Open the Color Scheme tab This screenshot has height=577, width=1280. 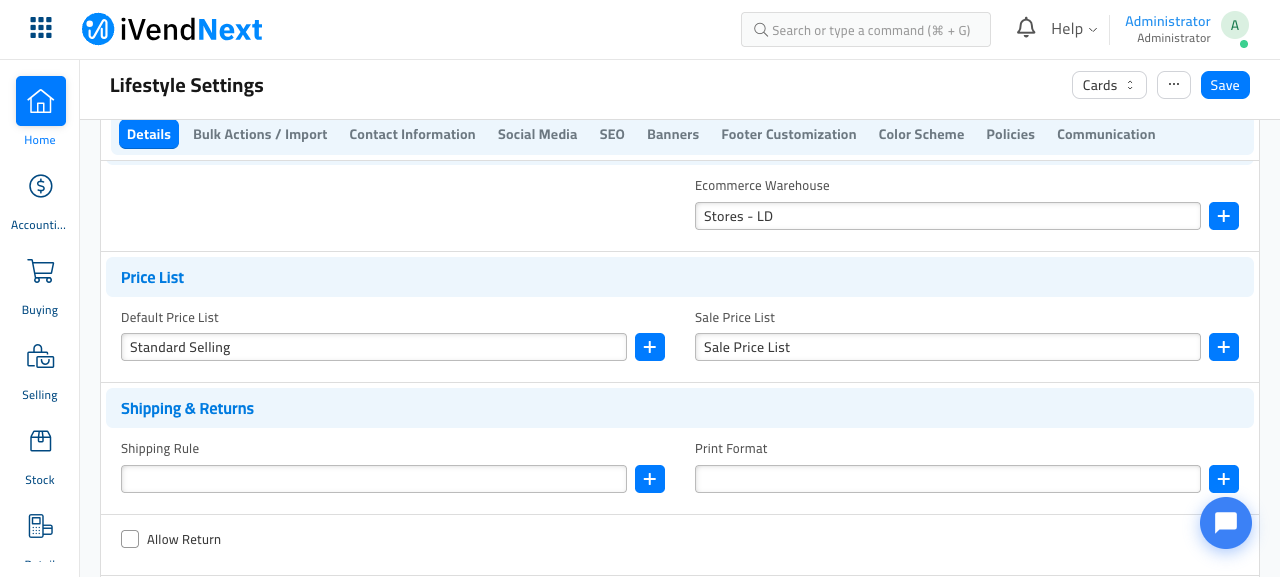pyautogui.click(x=921, y=134)
